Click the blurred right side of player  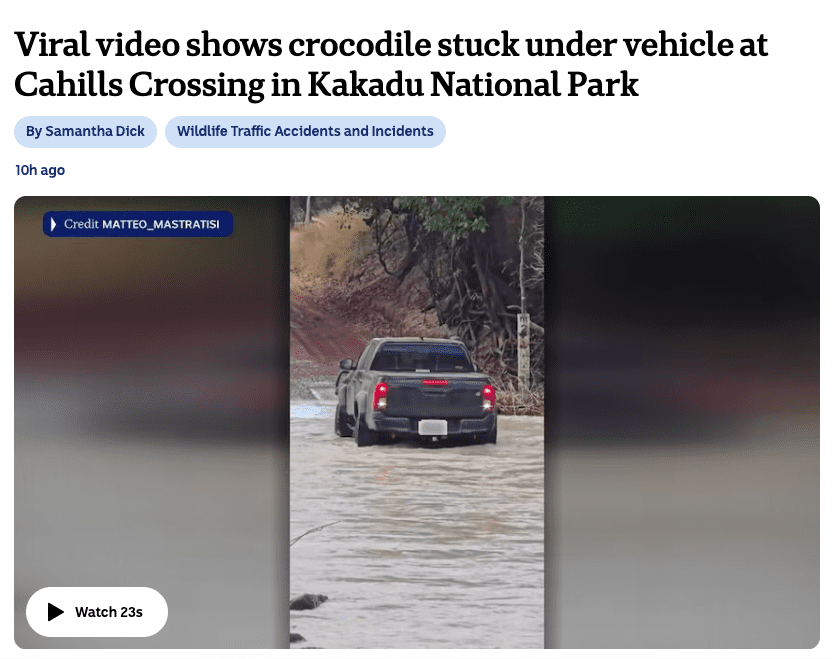[682, 422]
